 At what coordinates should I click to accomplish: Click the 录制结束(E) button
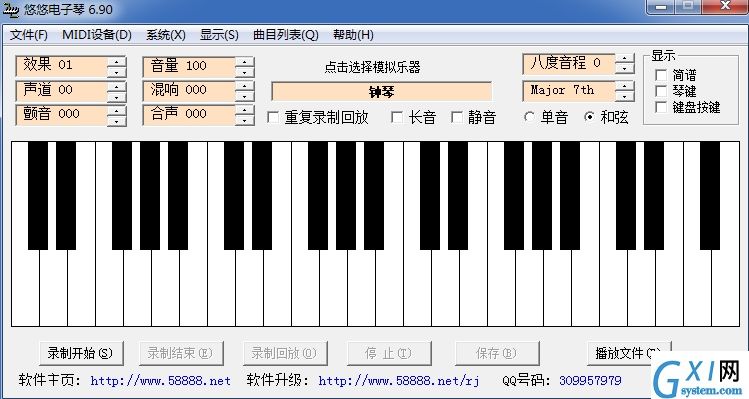pos(181,354)
